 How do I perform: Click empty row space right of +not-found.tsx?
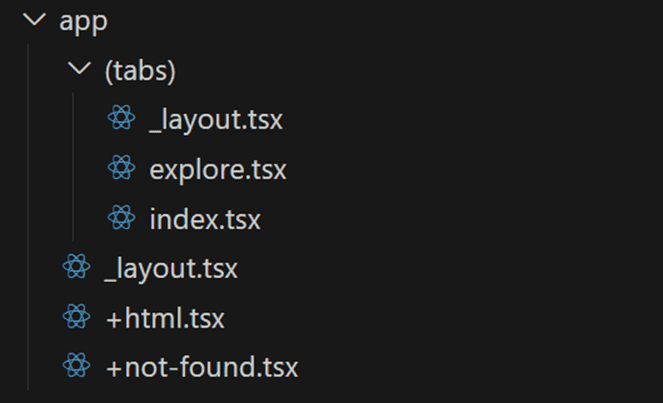click(478, 367)
